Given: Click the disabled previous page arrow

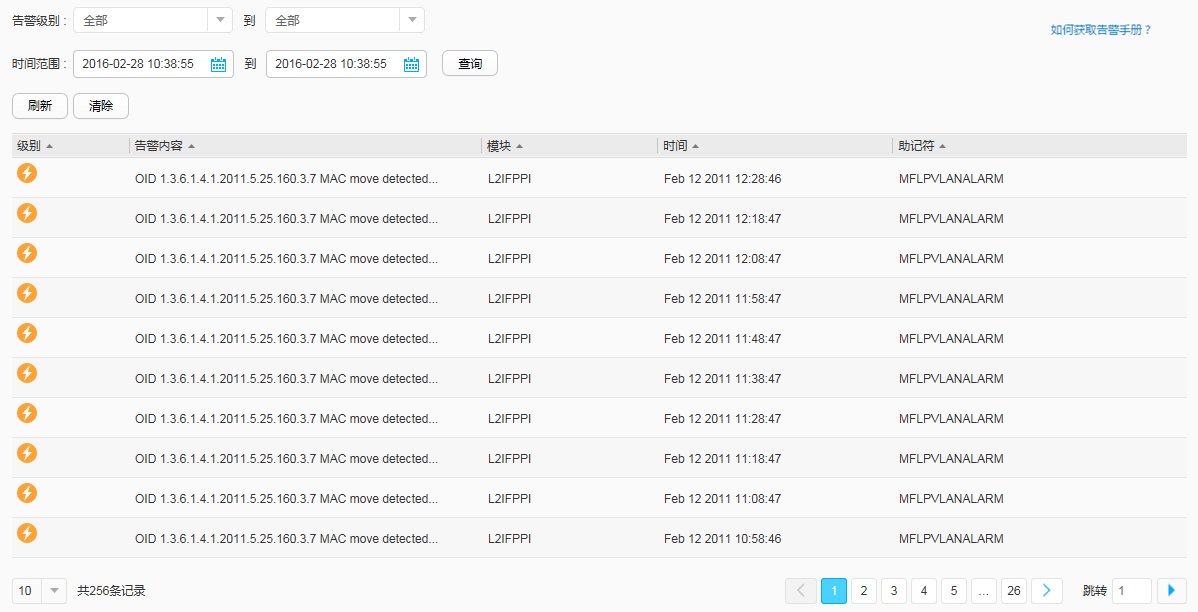Looking at the screenshot, I should [801, 591].
